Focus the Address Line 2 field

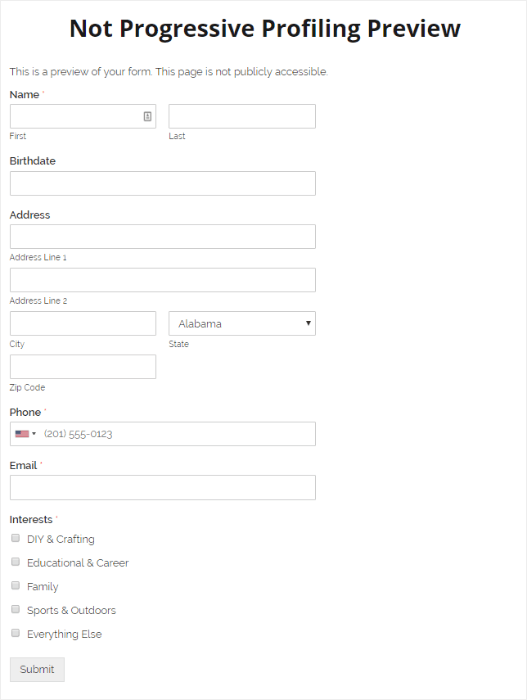tap(163, 280)
